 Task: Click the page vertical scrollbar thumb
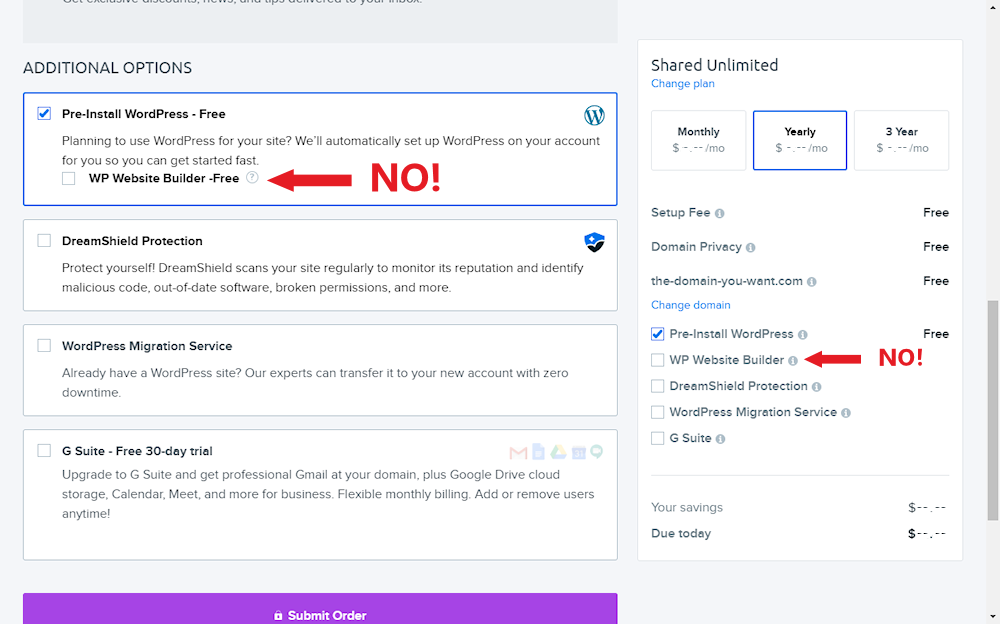click(992, 410)
